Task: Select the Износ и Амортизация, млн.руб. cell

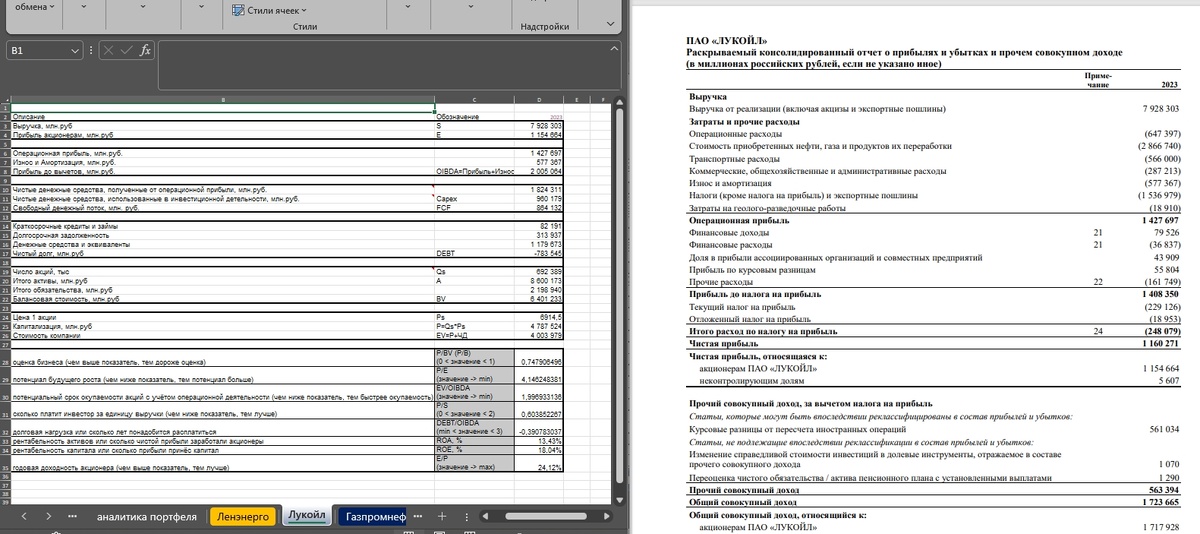Action: click(x=222, y=161)
